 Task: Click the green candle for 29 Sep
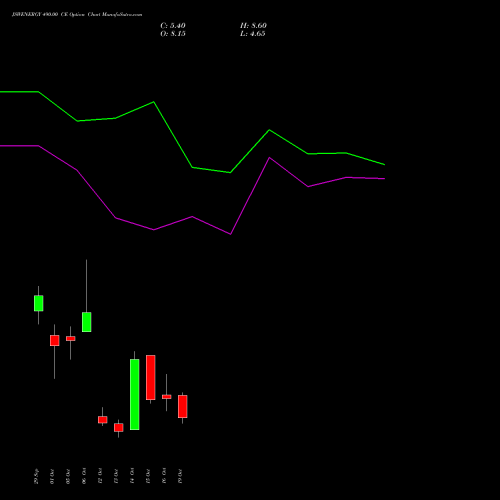(38, 303)
